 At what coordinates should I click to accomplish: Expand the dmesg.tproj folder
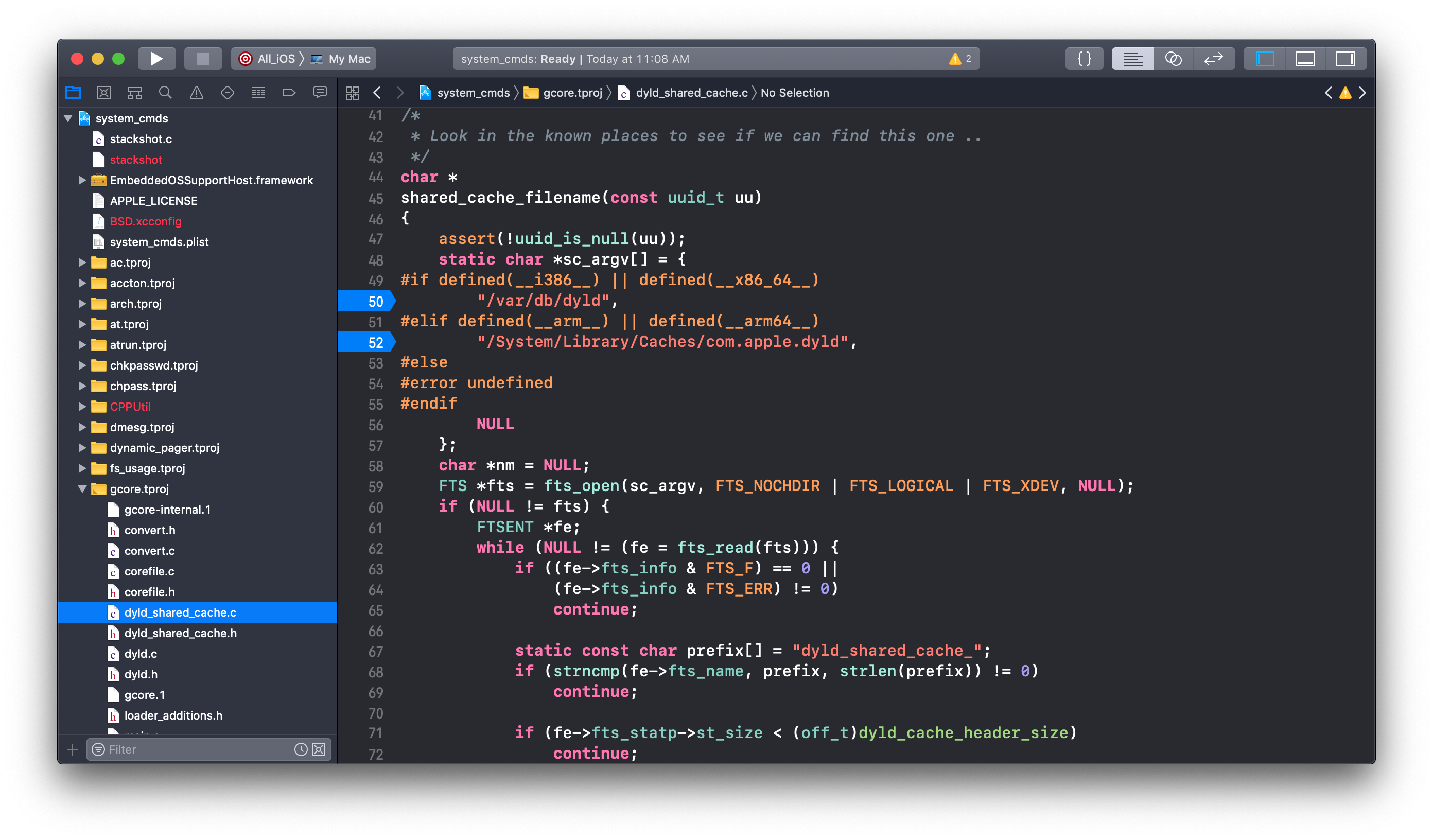82,427
